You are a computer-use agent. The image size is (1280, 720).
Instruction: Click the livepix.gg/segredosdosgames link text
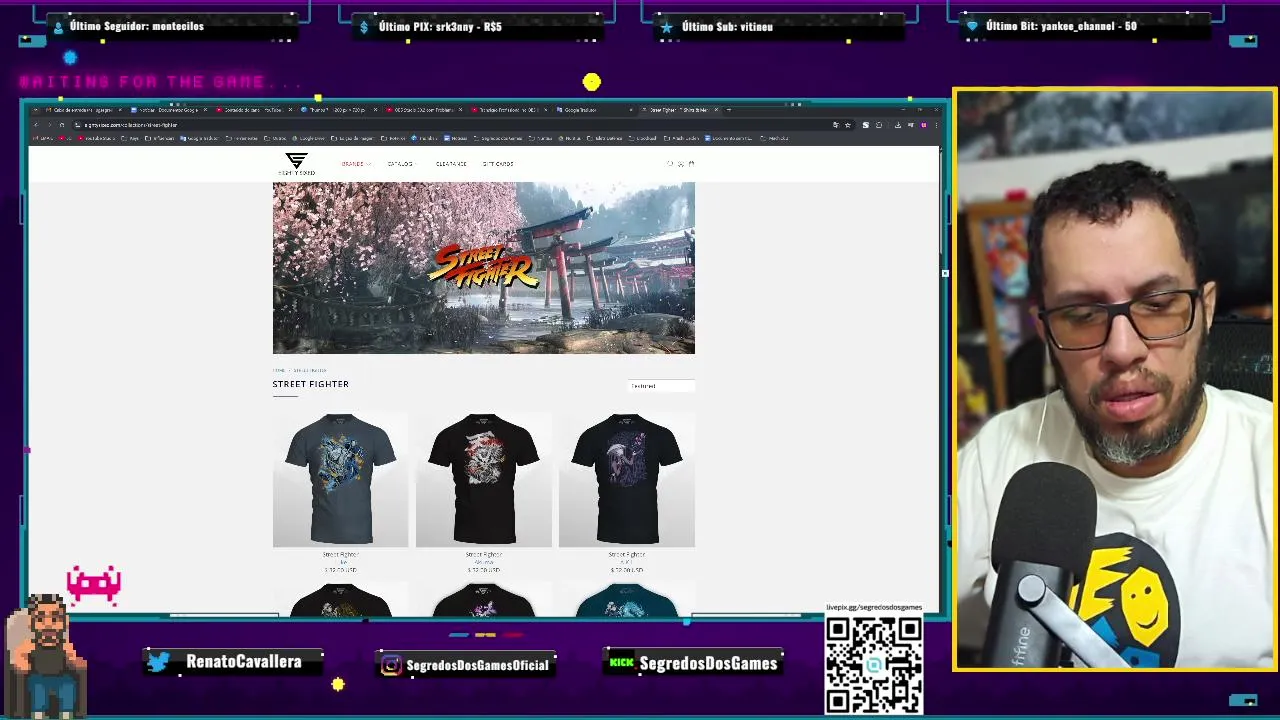tap(874, 607)
